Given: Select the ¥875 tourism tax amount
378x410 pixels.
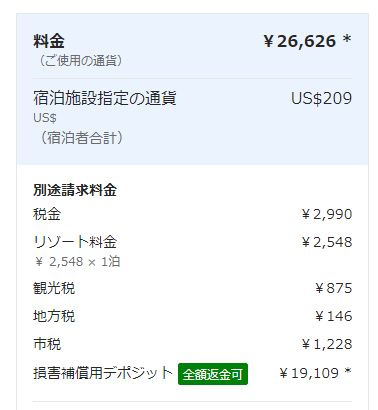Looking at the screenshot, I should tap(333, 288).
